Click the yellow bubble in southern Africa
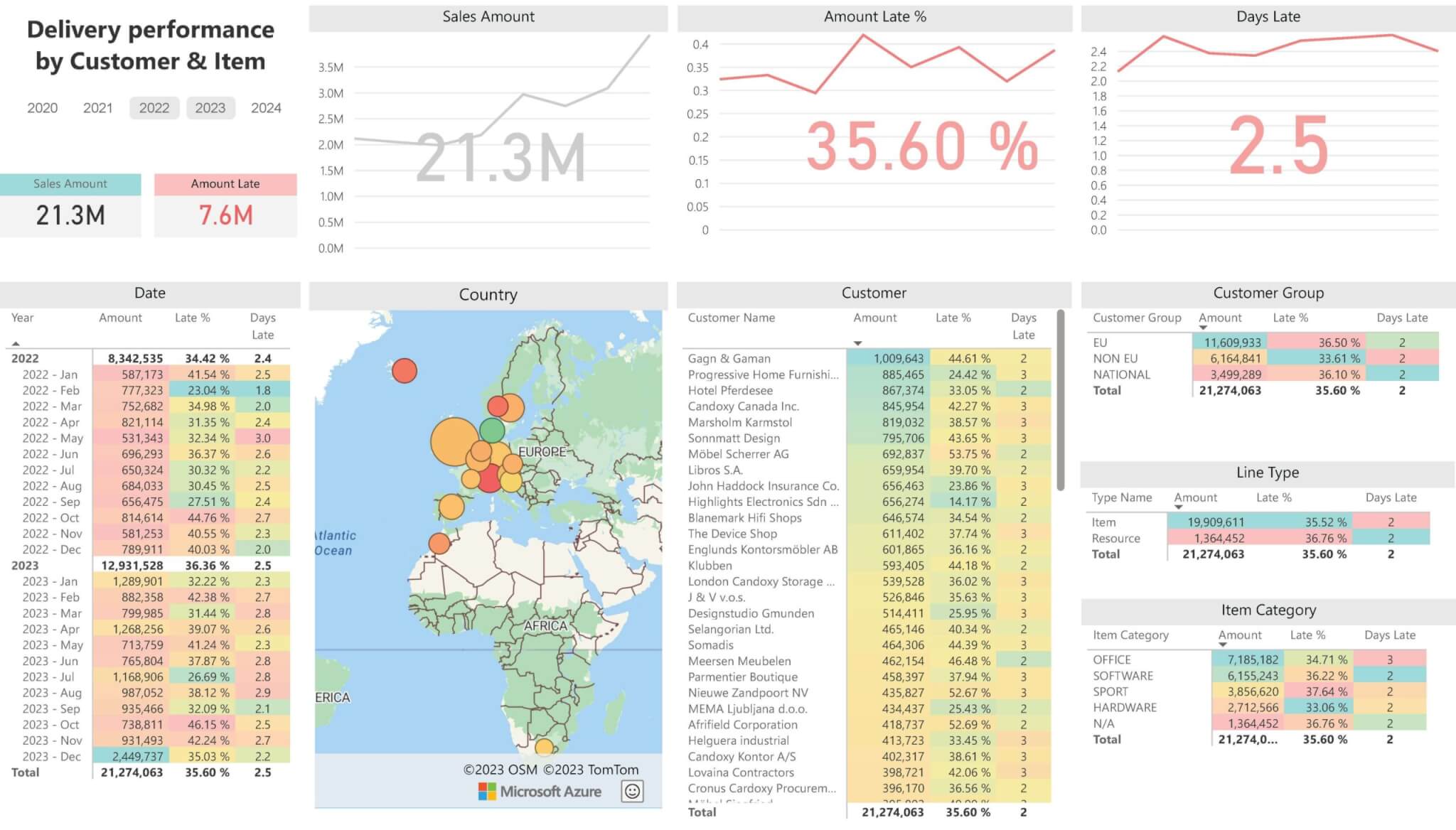The width and height of the screenshot is (1456, 830). tap(544, 747)
